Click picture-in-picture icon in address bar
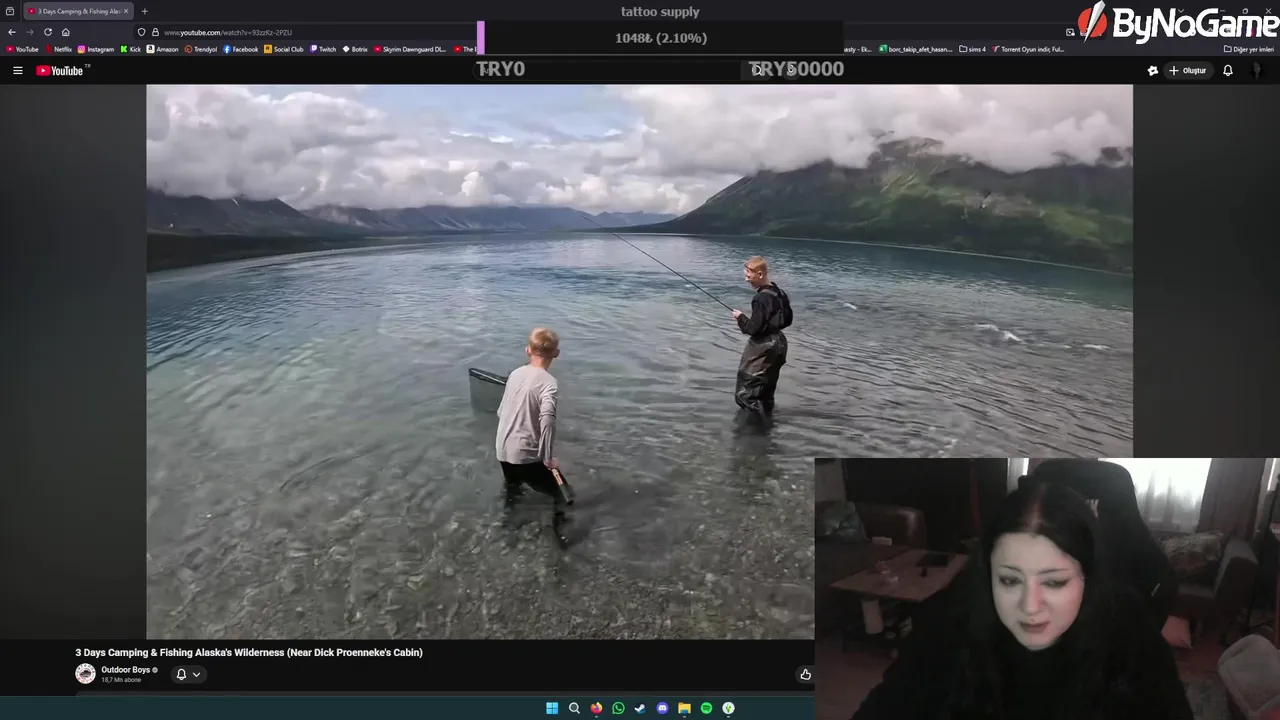1280x720 pixels. [1070, 32]
